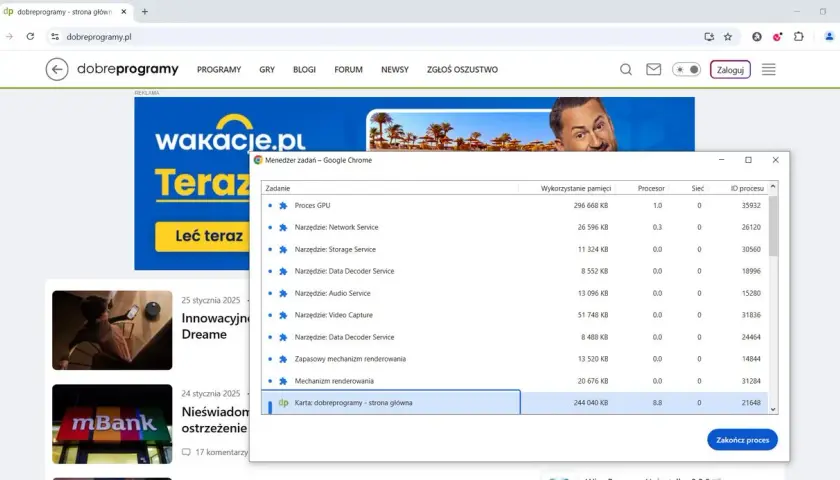Image resolution: width=840 pixels, height=480 pixels.
Task: Open the mBank article thumbnail
Action: point(112,424)
